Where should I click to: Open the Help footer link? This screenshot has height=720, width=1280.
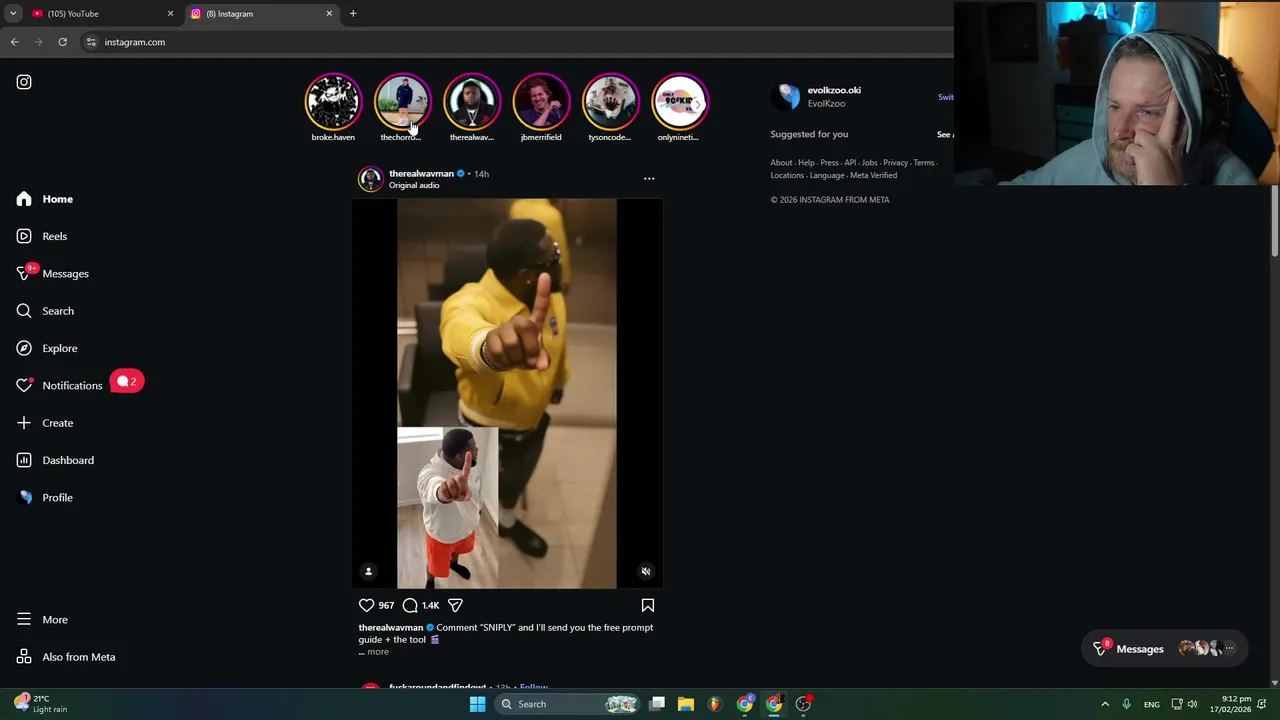point(806,163)
